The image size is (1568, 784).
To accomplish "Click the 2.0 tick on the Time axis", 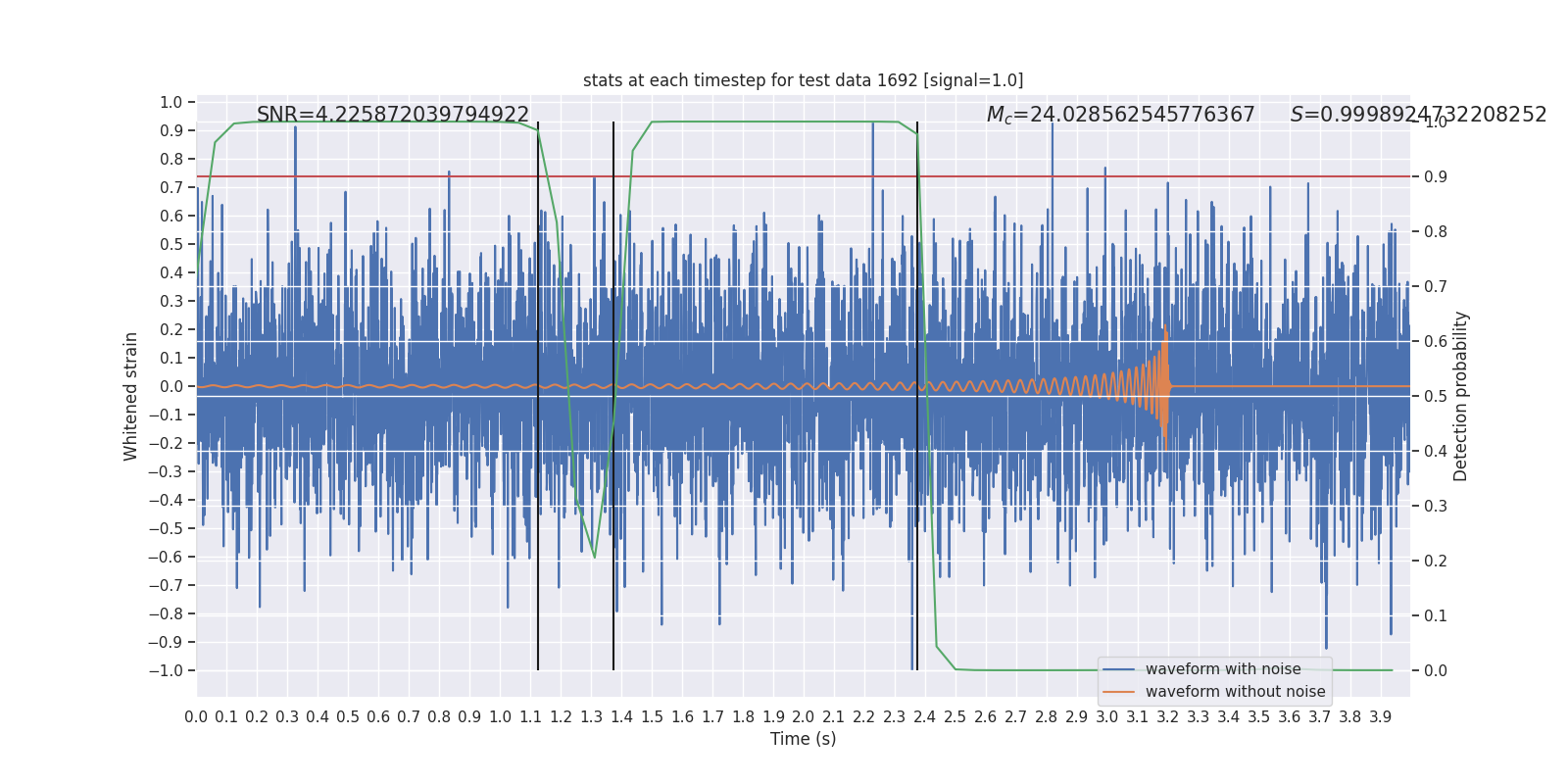I will (x=804, y=717).
